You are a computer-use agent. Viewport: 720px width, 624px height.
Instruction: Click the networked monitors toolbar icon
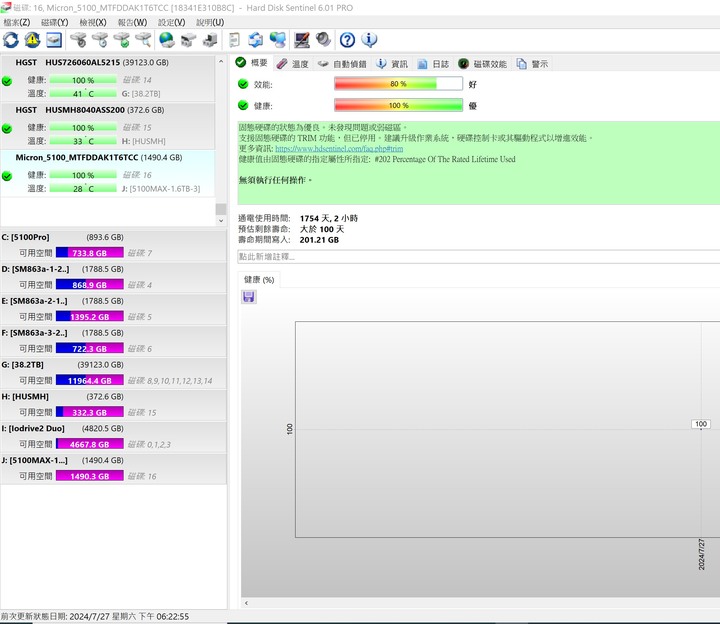(278, 40)
